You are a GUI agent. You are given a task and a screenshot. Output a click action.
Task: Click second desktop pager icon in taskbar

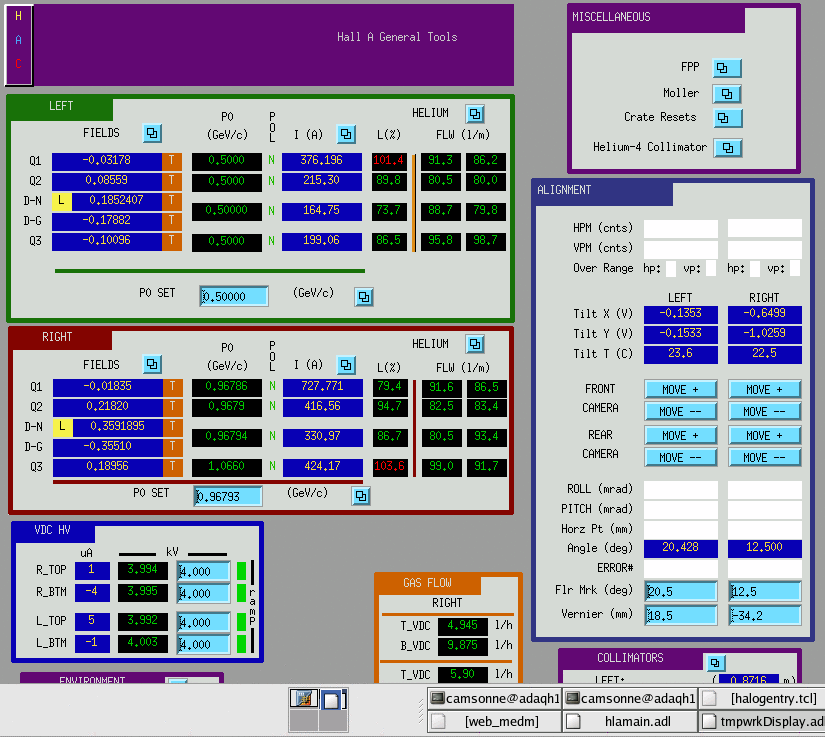coord(333,700)
